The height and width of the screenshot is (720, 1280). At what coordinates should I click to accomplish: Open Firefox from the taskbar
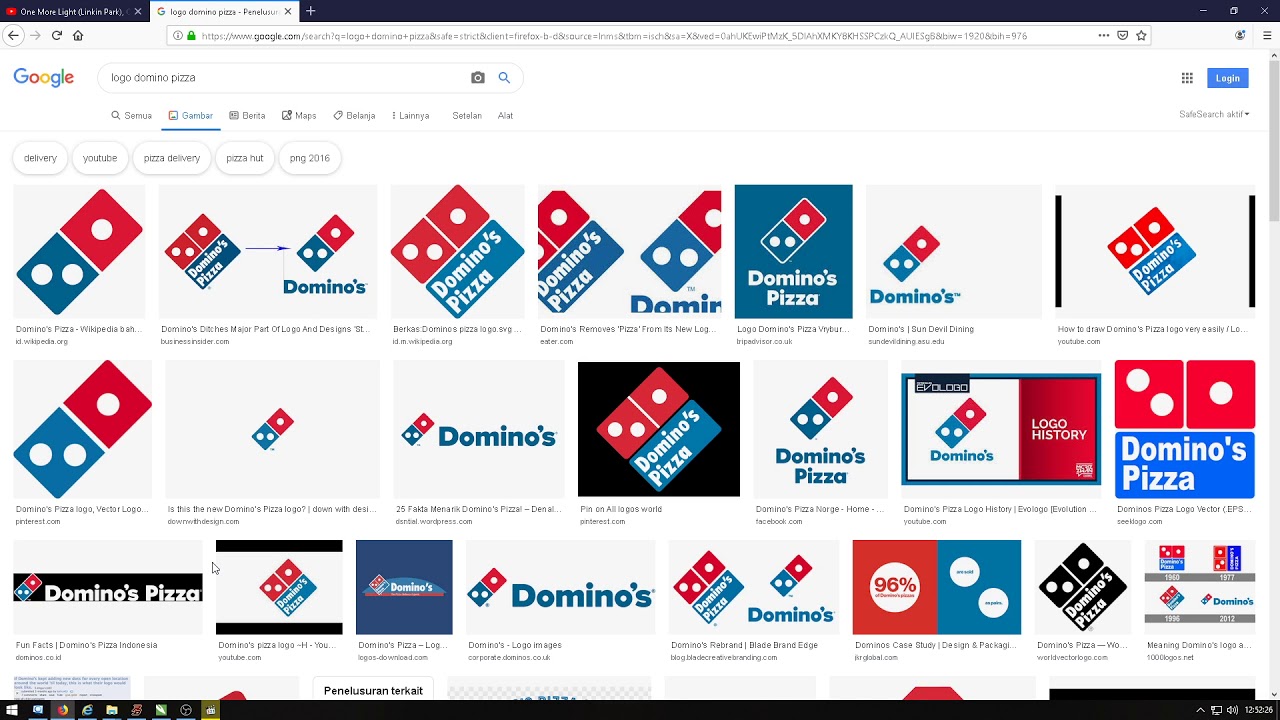[x=62, y=710]
